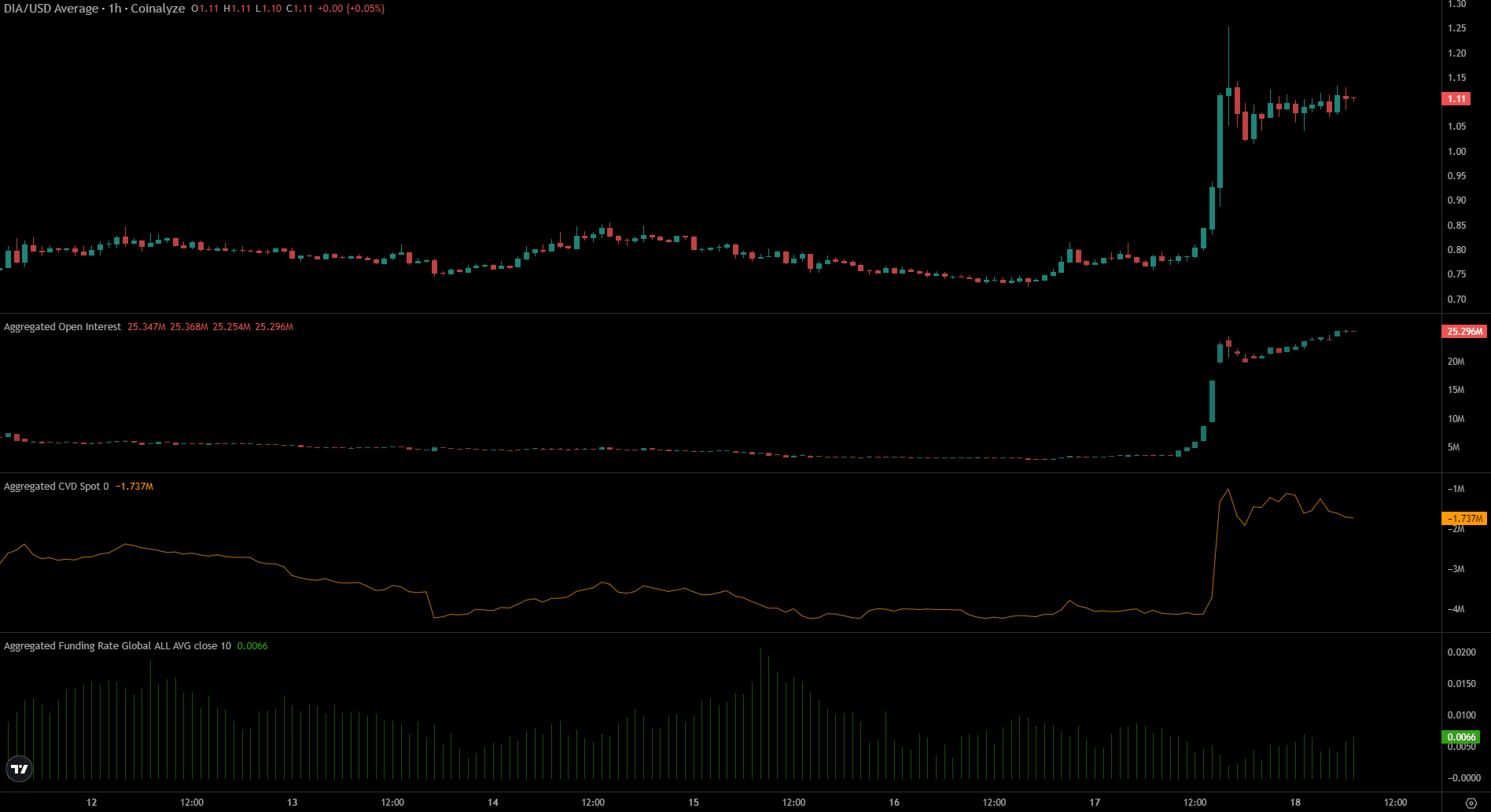Viewport: 1491px width, 812px height.
Task: Click the -1.737M CVD value tag
Action: (x=1464, y=519)
